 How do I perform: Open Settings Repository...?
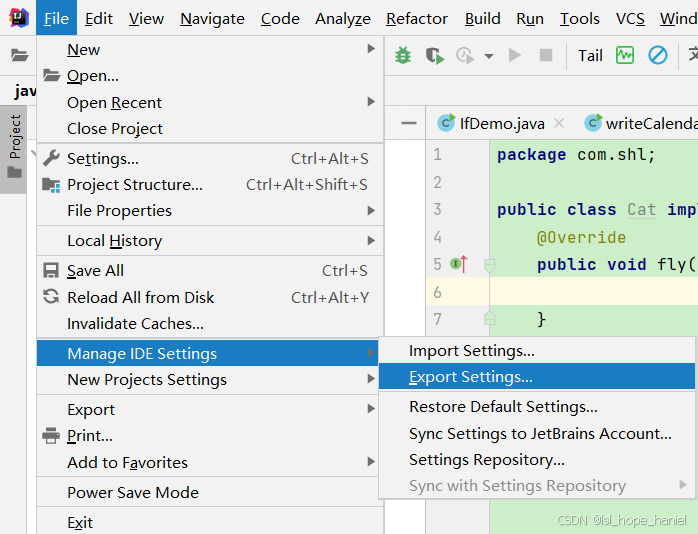pyautogui.click(x=537, y=459)
